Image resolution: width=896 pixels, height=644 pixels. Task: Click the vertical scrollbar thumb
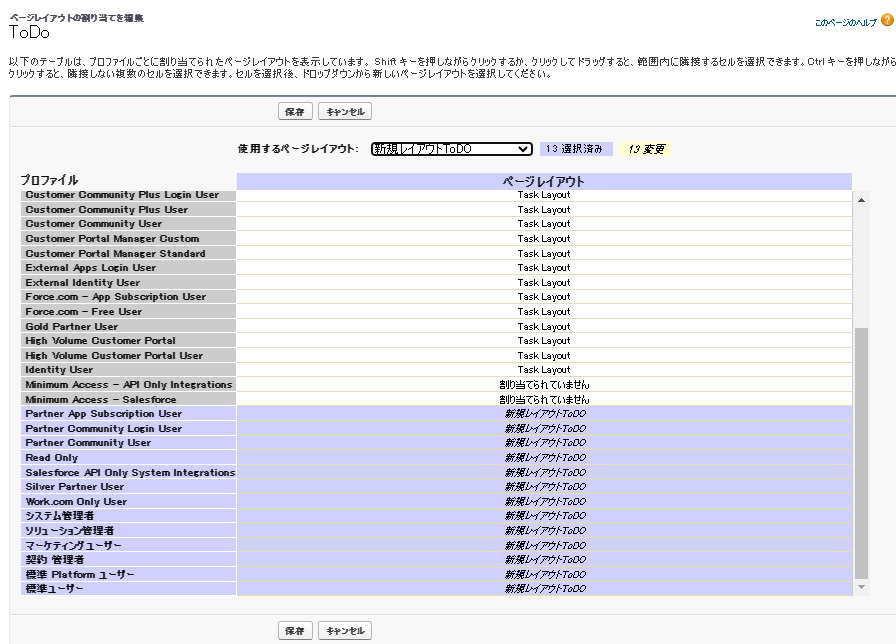pyautogui.click(x=861, y=453)
